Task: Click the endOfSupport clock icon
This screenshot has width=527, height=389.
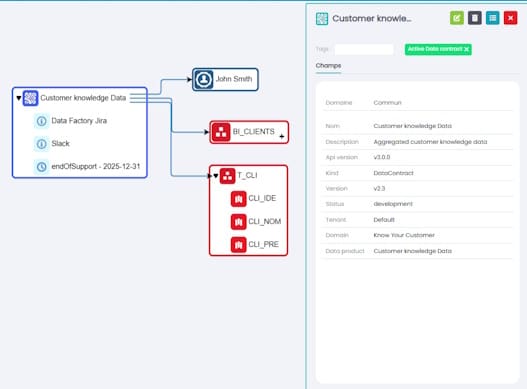Action: coord(42,166)
